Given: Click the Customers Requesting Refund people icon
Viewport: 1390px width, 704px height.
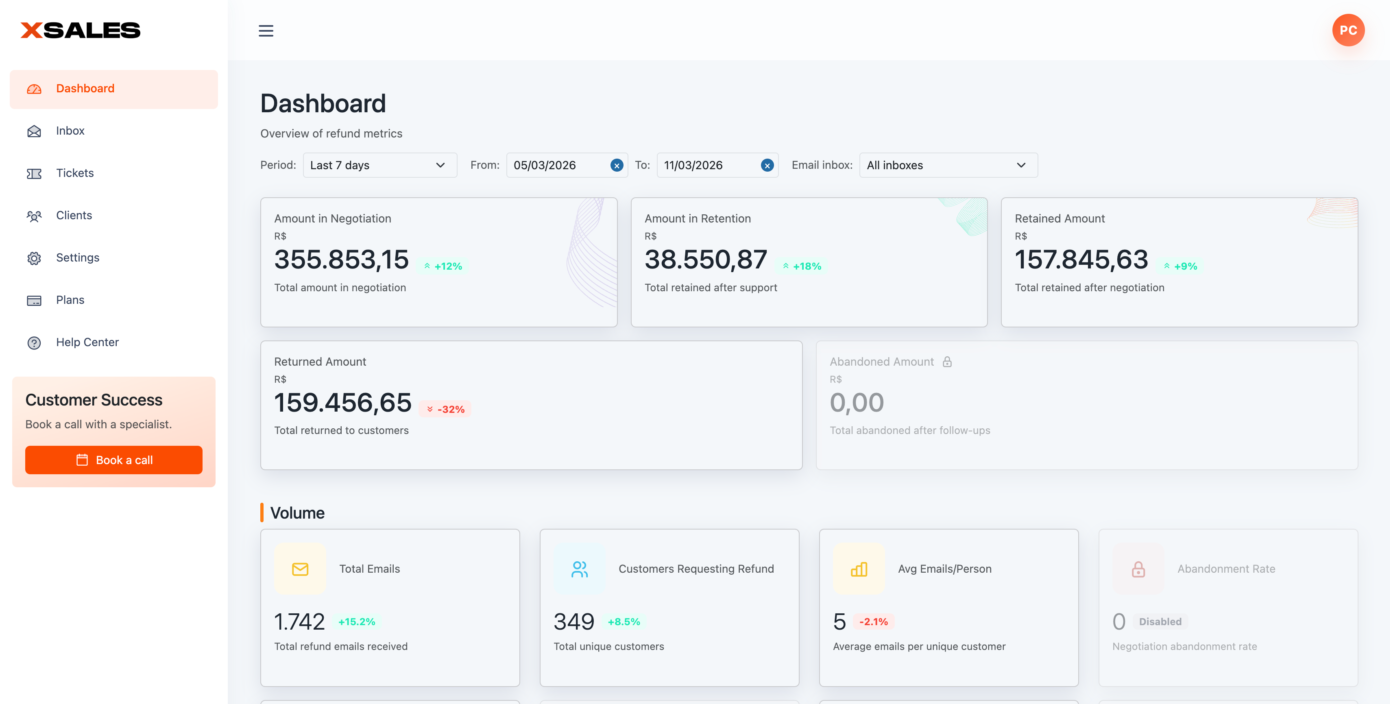Looking at the screenshot, I should pyautogui.click(x=579, y=569).
